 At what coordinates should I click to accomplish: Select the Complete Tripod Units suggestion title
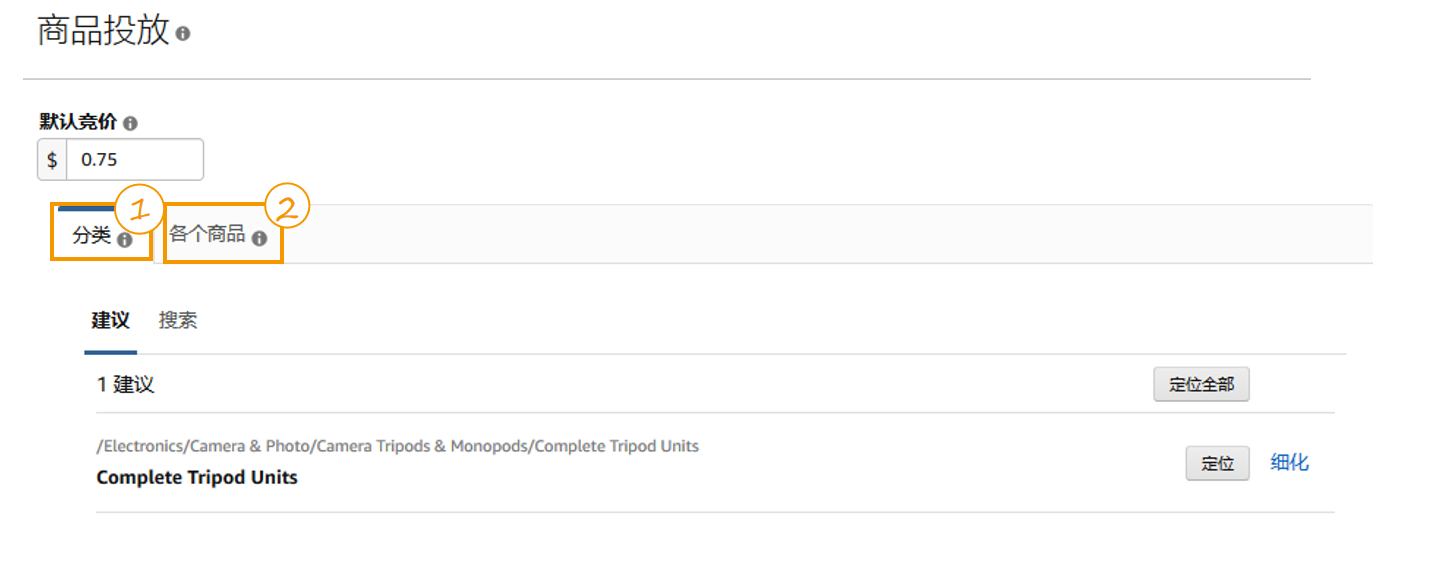(197, 478)
